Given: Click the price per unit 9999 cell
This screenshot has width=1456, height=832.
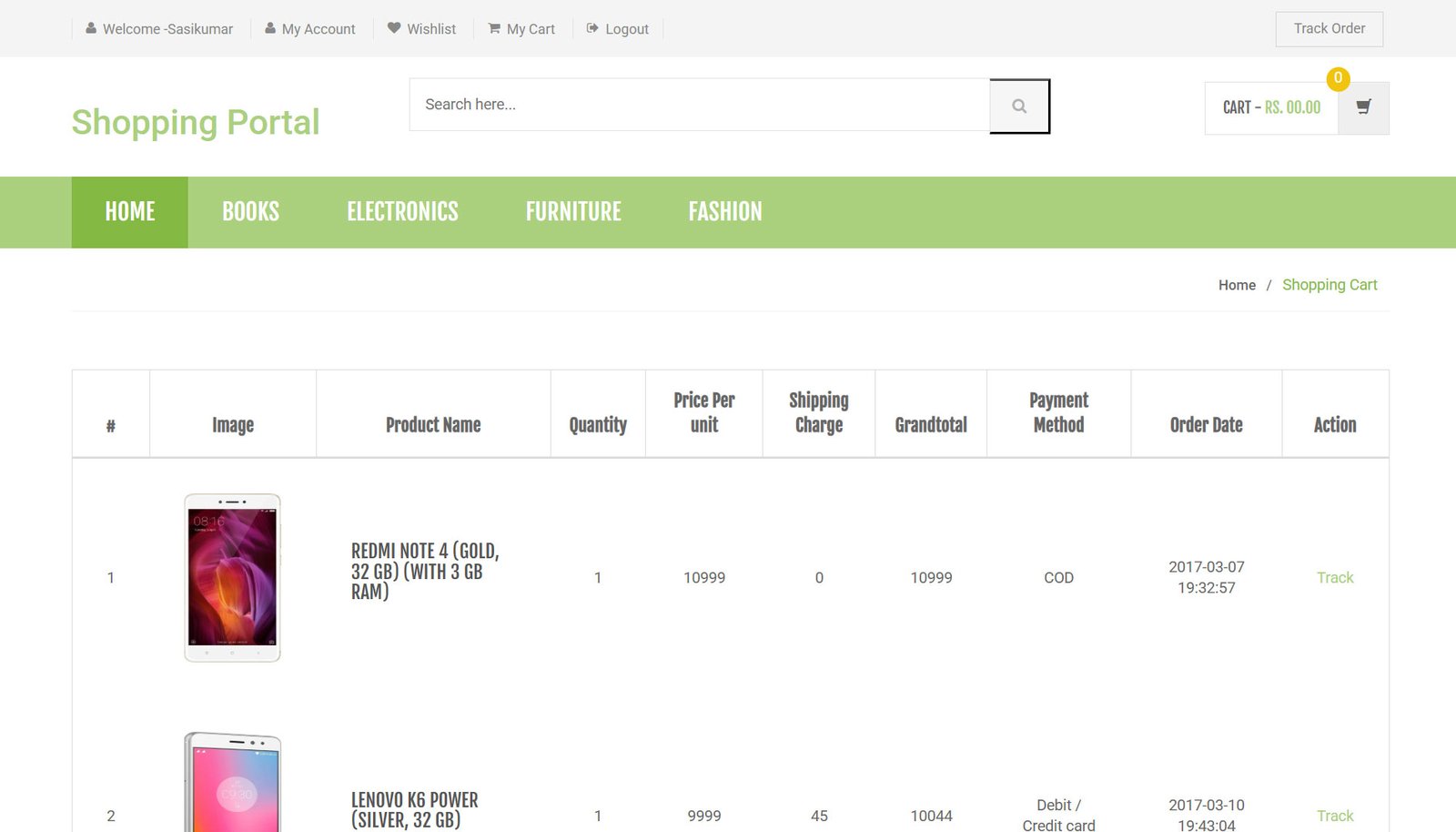Looking at the screenshot, I should pos(704,817).
